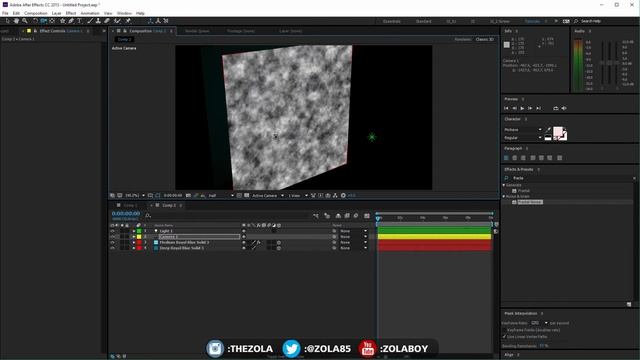Open the Regular font style dropdown
This screenshot has width=640, height=360.
pyautogui.click(x=523, y=138)
